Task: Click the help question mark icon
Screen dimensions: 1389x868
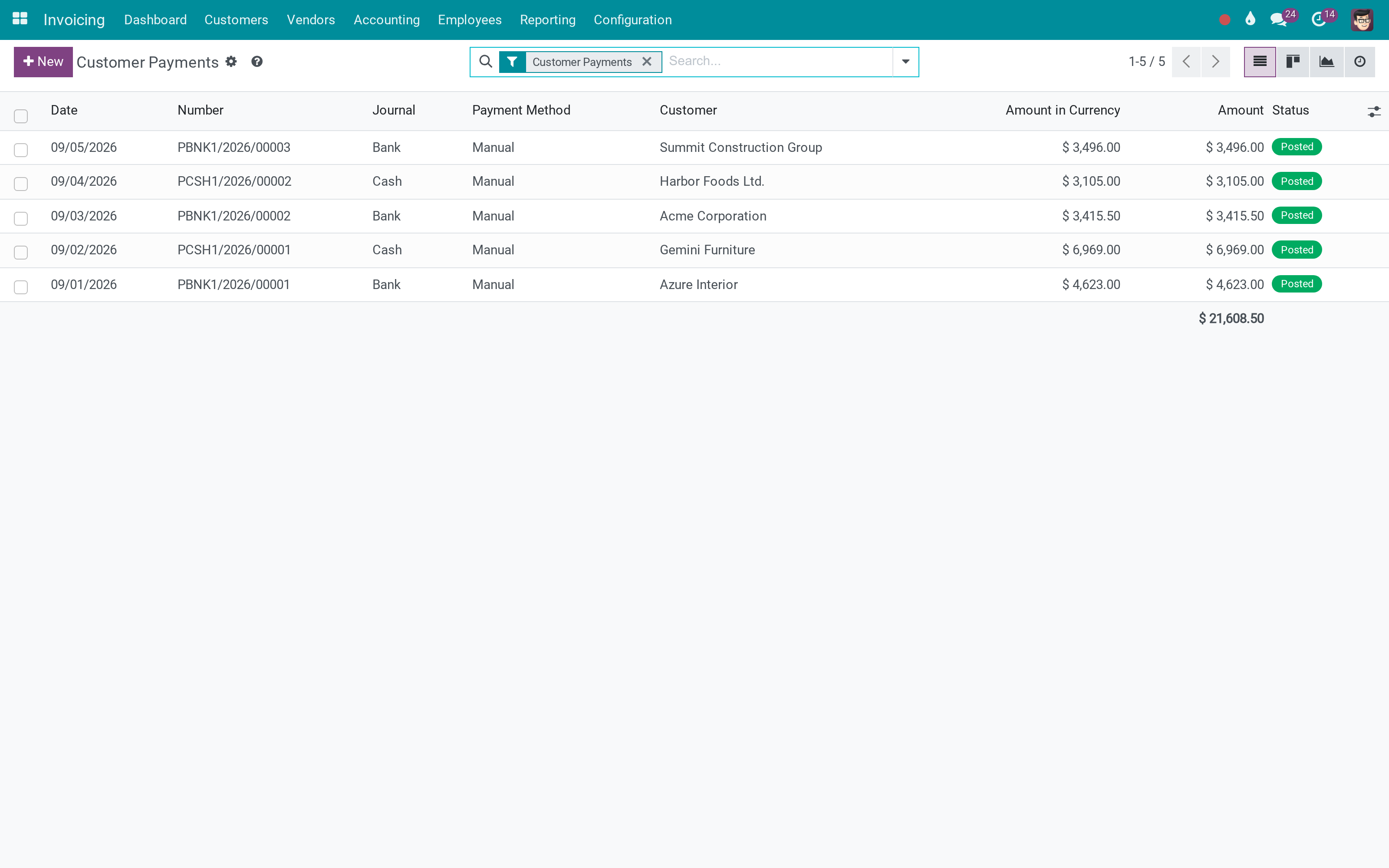Action: (257, 62)
